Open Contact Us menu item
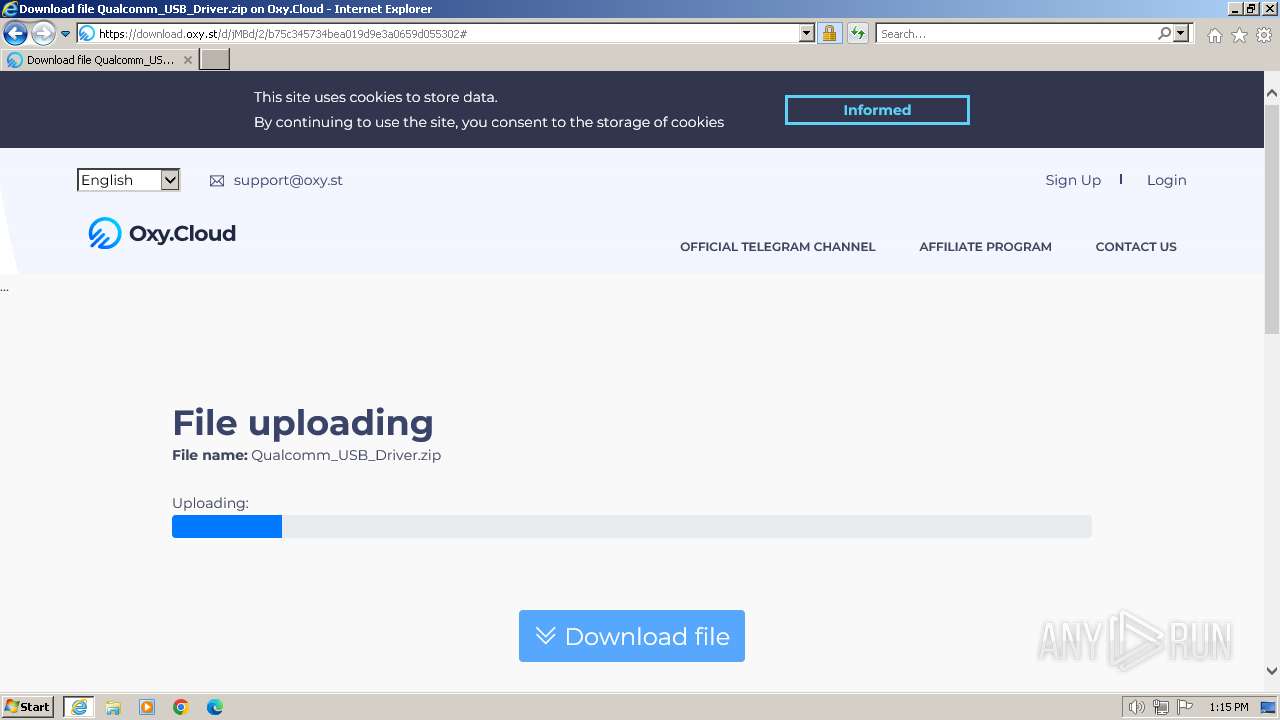This screenshot has height=720, width=1280. pyautogui.click(x=1136, y=247)
